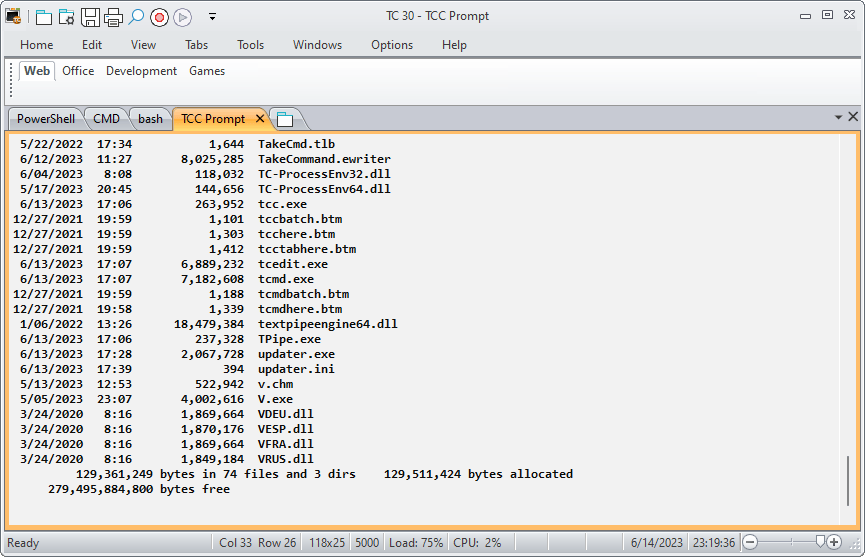Click the new tab folder icon button

tap(285, 119)
